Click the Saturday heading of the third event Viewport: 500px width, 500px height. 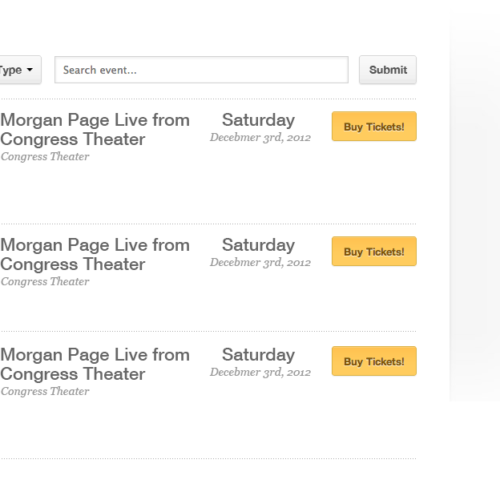pyautogui.click(x=258, y=355)
